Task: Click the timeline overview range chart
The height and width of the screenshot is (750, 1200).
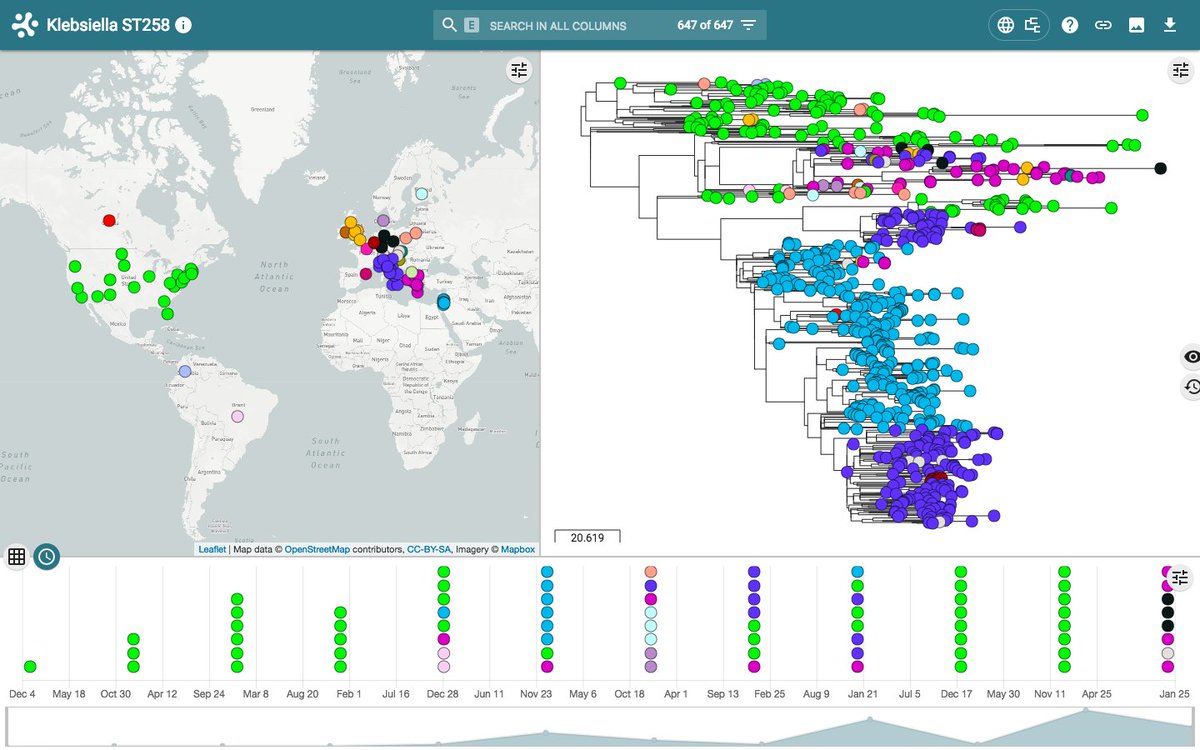Action: [x=600, y=727]
